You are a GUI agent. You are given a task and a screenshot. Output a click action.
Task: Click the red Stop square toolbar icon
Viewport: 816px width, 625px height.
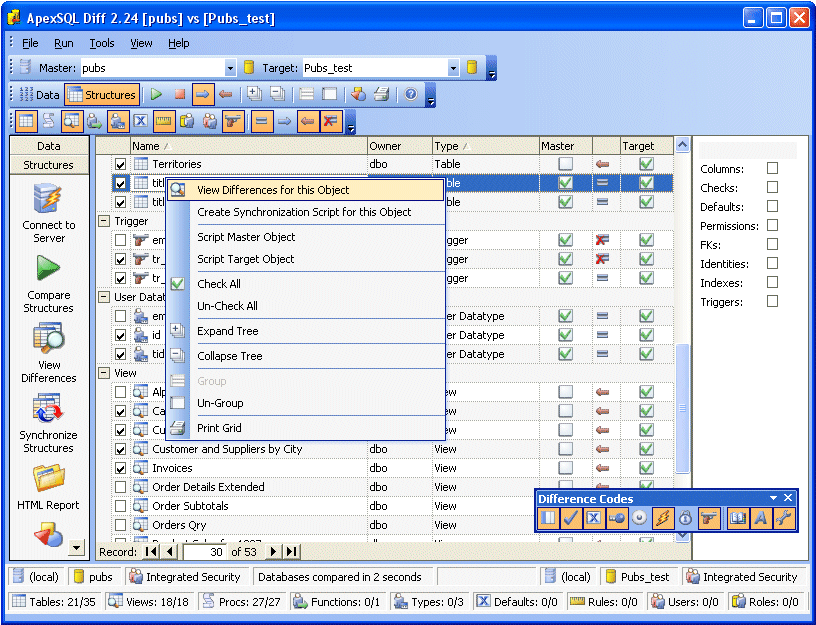click(x=180, y=95)
